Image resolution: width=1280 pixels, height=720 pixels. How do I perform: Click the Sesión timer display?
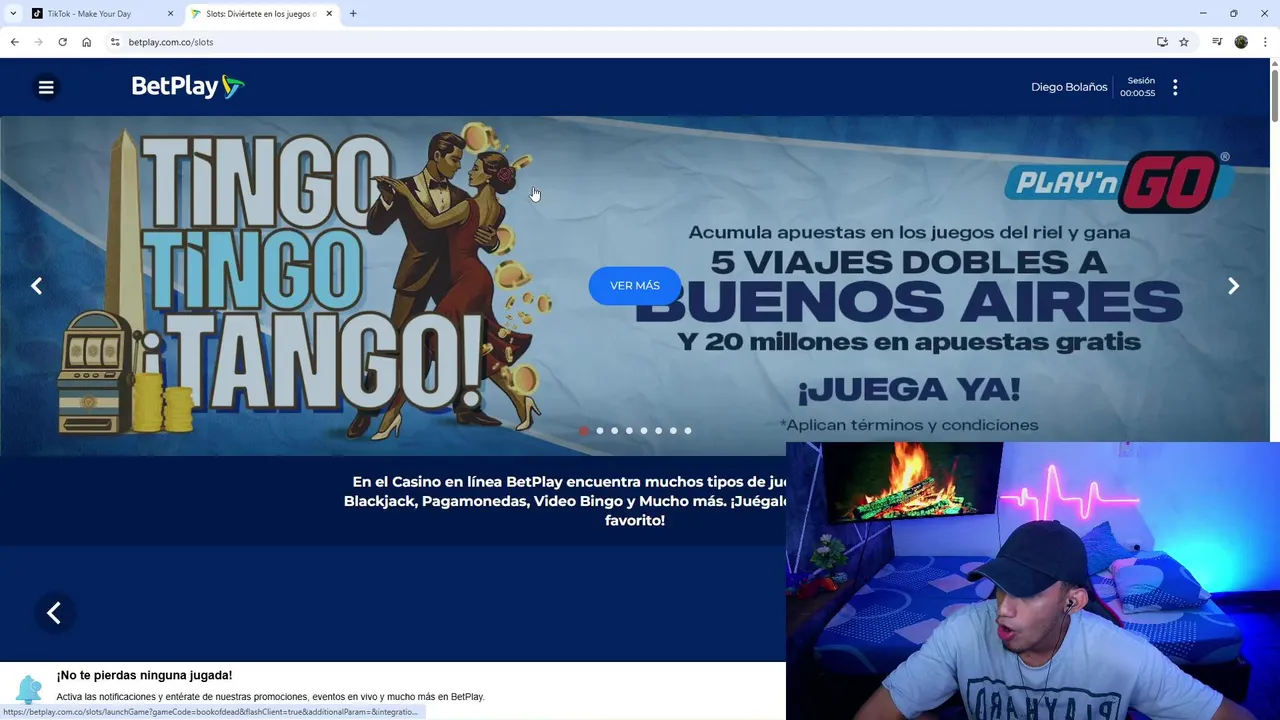click(1138, 87)
